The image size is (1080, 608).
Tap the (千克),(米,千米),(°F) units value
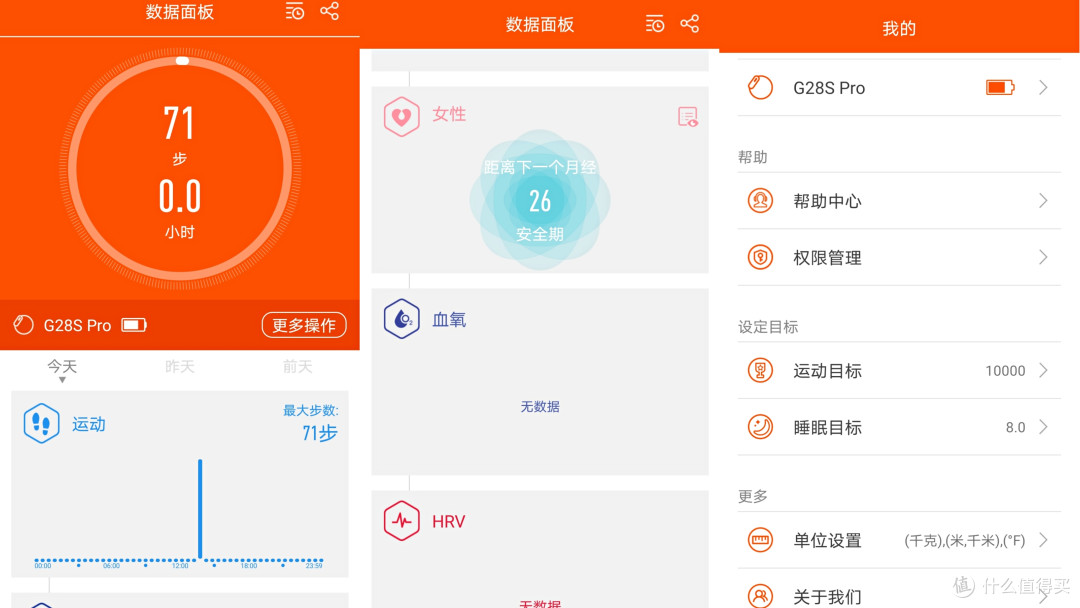pos(964,541)
